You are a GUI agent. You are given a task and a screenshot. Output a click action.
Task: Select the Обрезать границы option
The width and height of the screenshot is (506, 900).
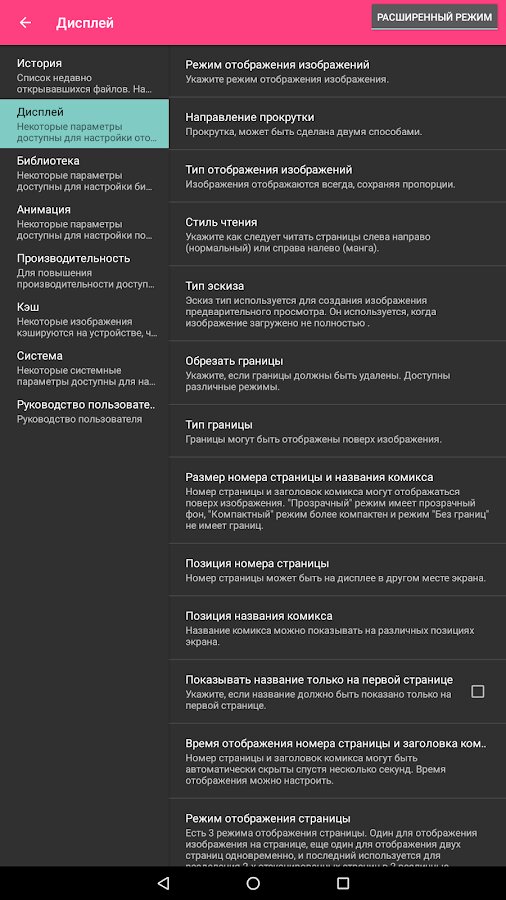(337, 373)
